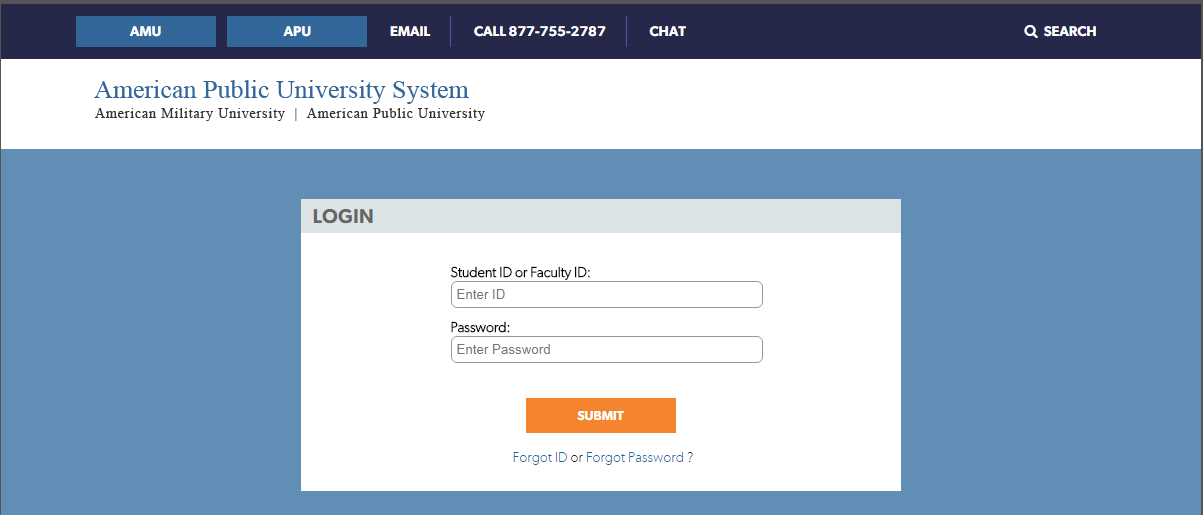Click the Student ID or Faculty ID label
Image resolution: width=1203 pixels, height=515 pixels.
pyautogui.click(x=520, y=272)
